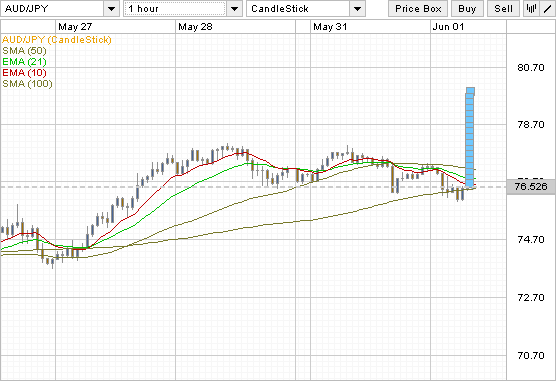
Task: Select the trend line drawing tool
Action: coord(547,9)
